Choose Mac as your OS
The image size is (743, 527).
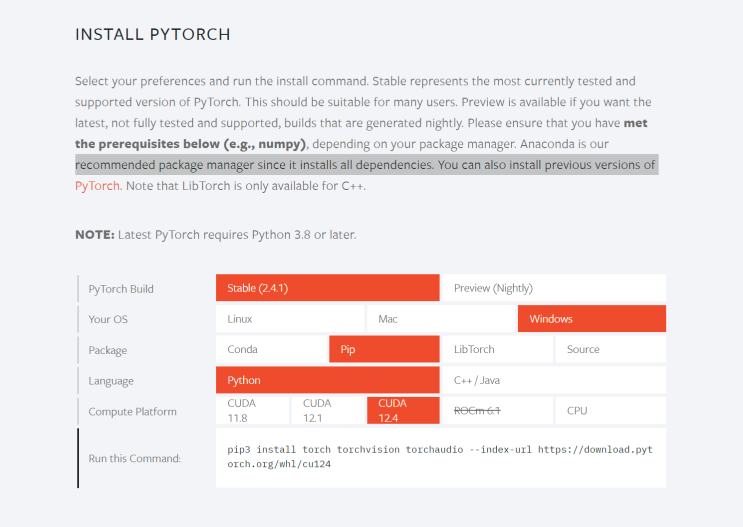[440, 319]
